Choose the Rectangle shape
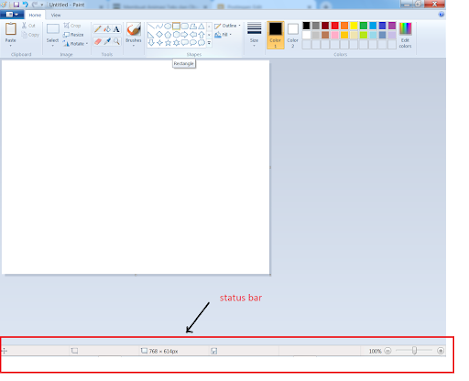Screen dimensions: 469x381 [176, 26]
